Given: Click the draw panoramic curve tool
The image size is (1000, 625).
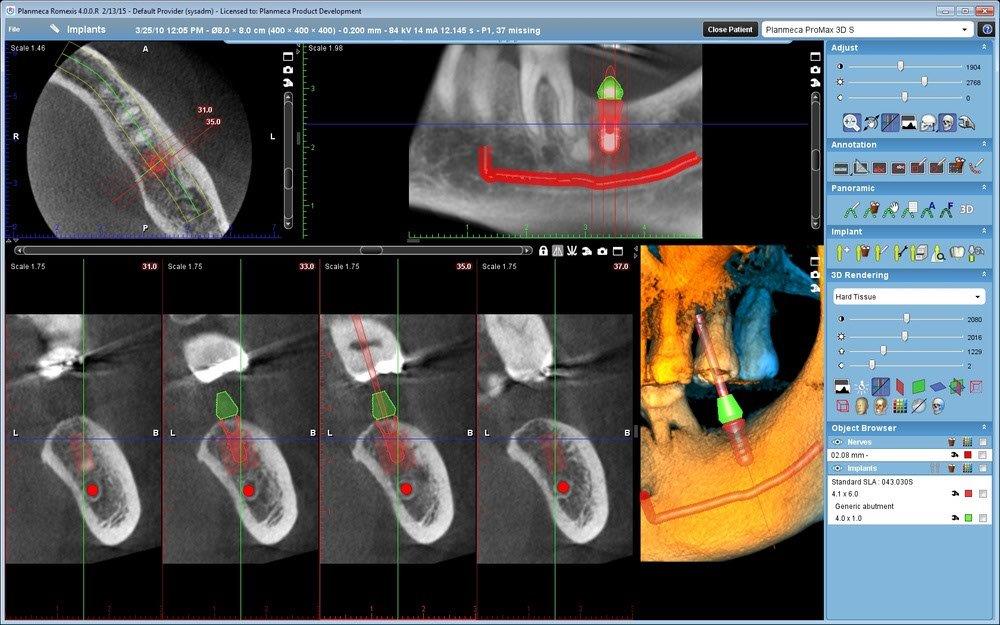Looking at the screenshot, I should click(x=852, y=209).
